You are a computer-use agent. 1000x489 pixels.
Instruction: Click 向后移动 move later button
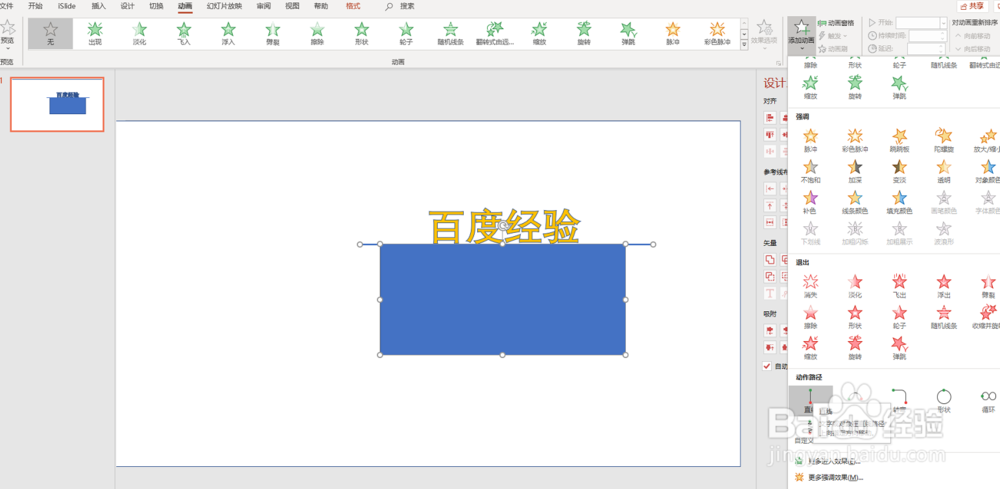pos(973,48)
